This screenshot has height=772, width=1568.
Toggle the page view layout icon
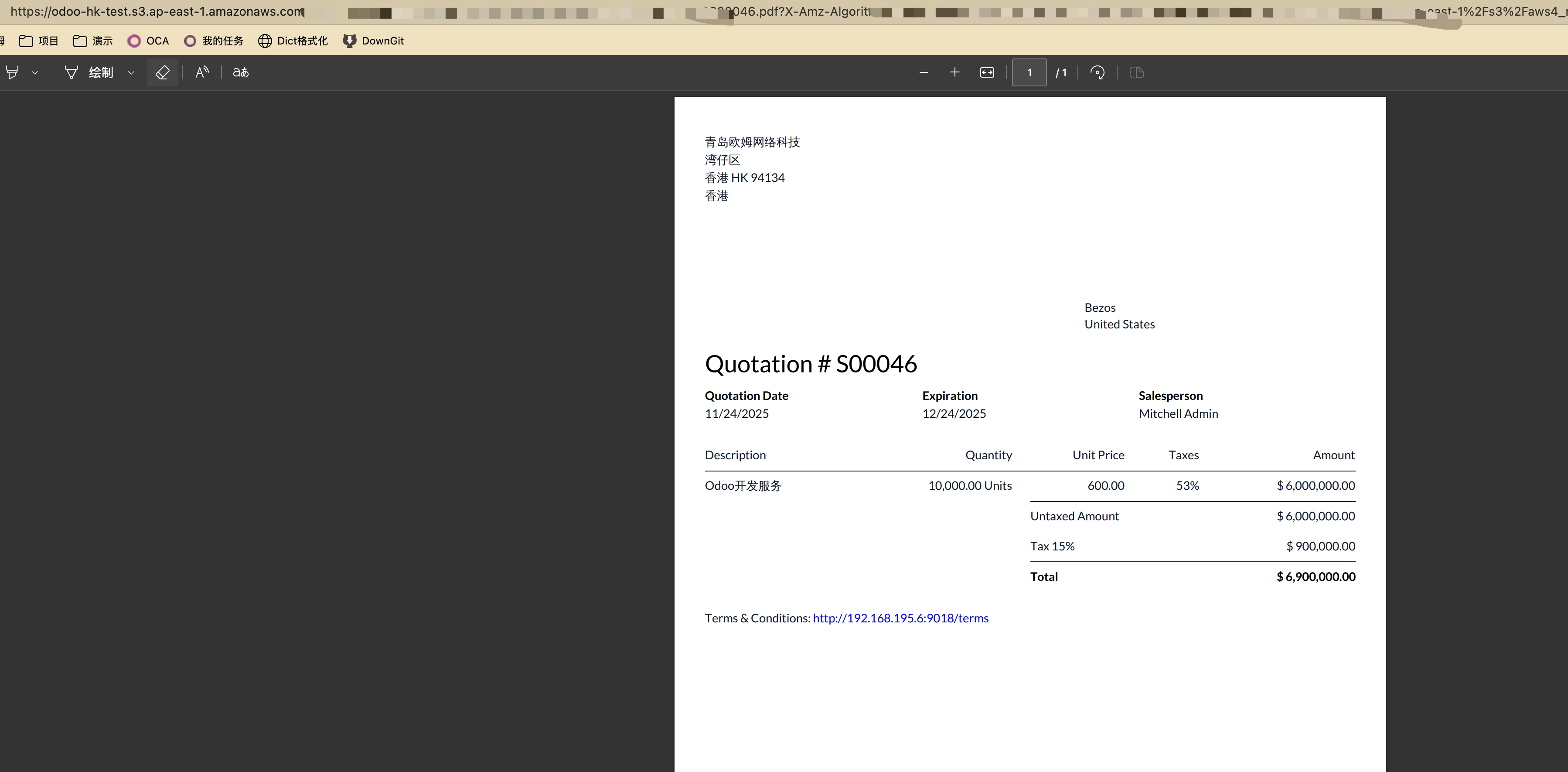point(1136,72)
